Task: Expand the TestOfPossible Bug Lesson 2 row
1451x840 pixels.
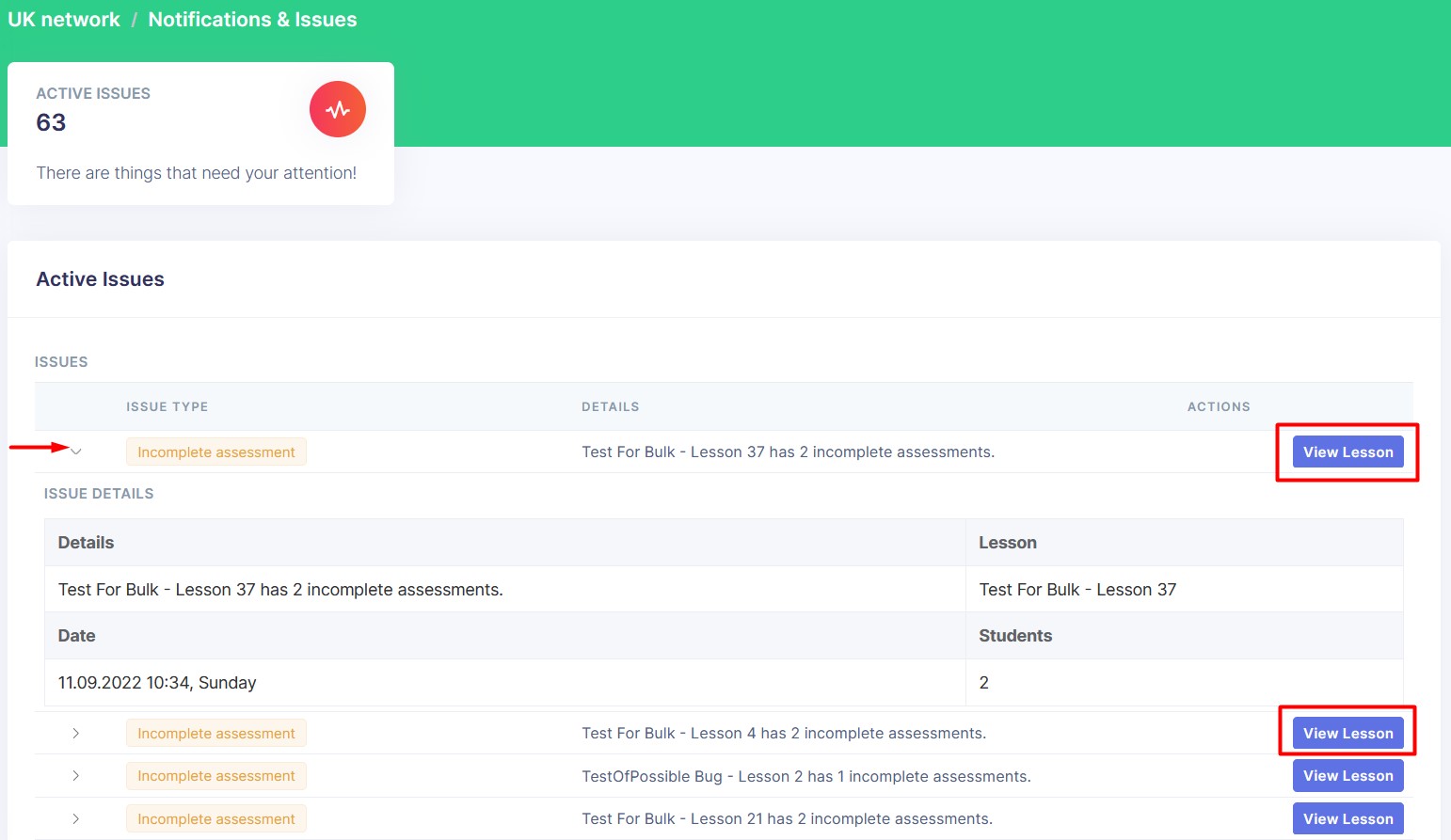Action: 76,776
